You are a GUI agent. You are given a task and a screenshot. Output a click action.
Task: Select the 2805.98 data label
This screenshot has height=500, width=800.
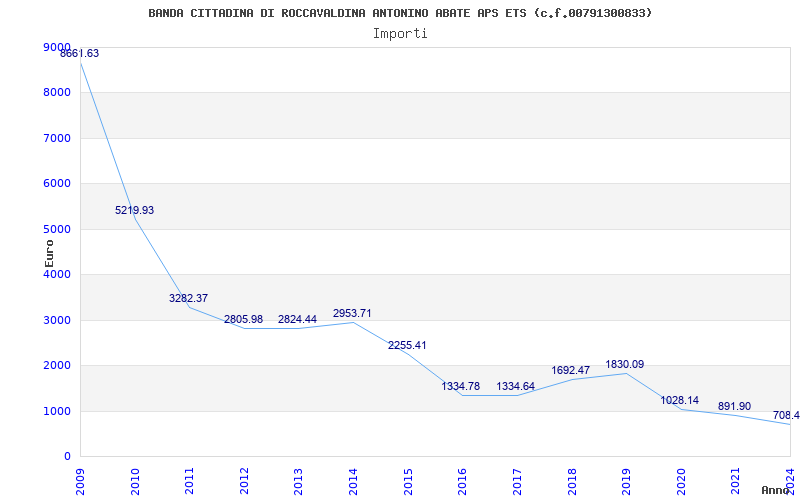(x=243, y=319)
